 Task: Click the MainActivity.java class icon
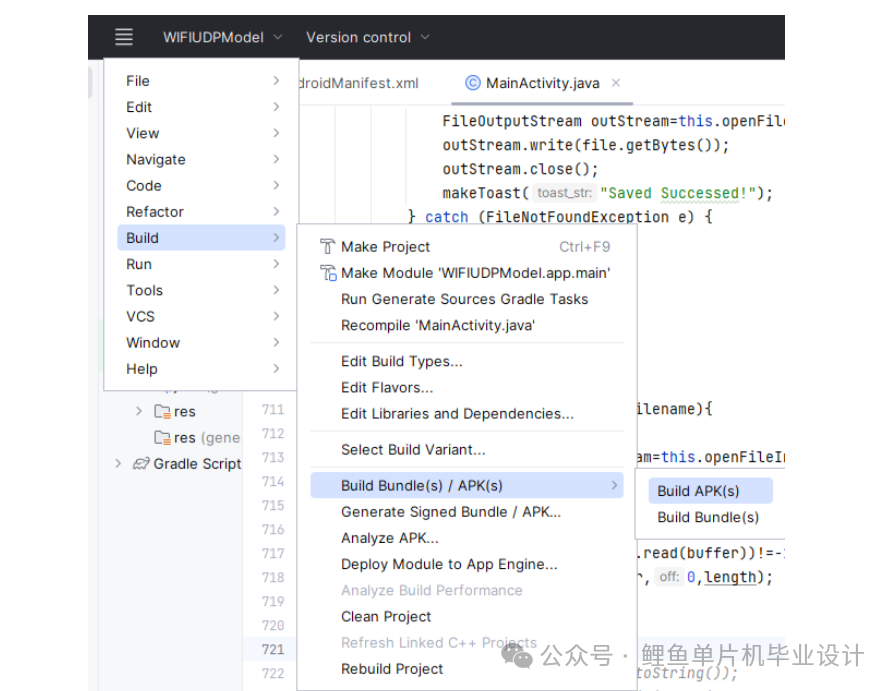[473, 83]
